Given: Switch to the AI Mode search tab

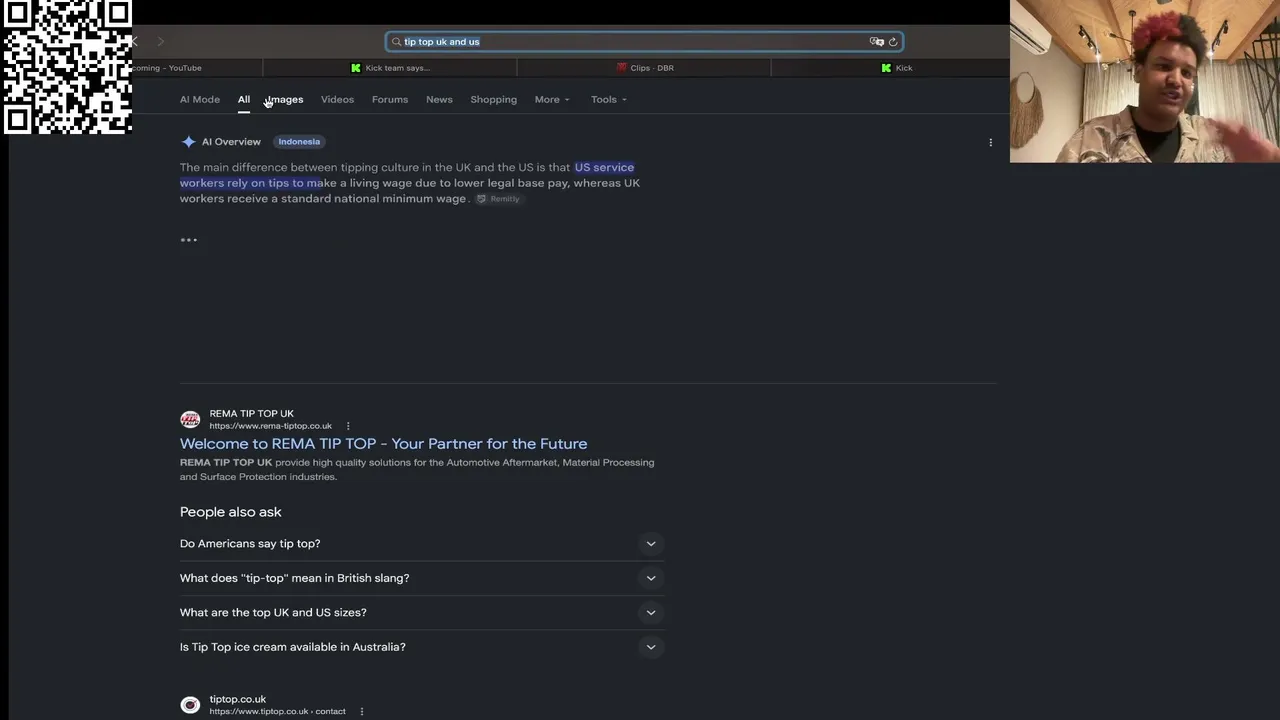Looking at the screenshot, I should [x=200, y=100].
